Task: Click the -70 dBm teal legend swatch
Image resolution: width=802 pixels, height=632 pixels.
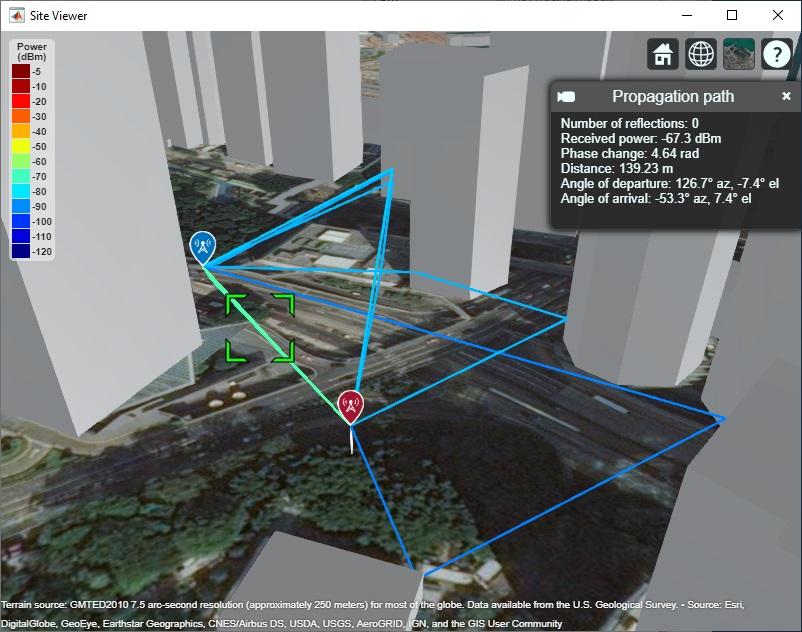Action: [21, 176]
